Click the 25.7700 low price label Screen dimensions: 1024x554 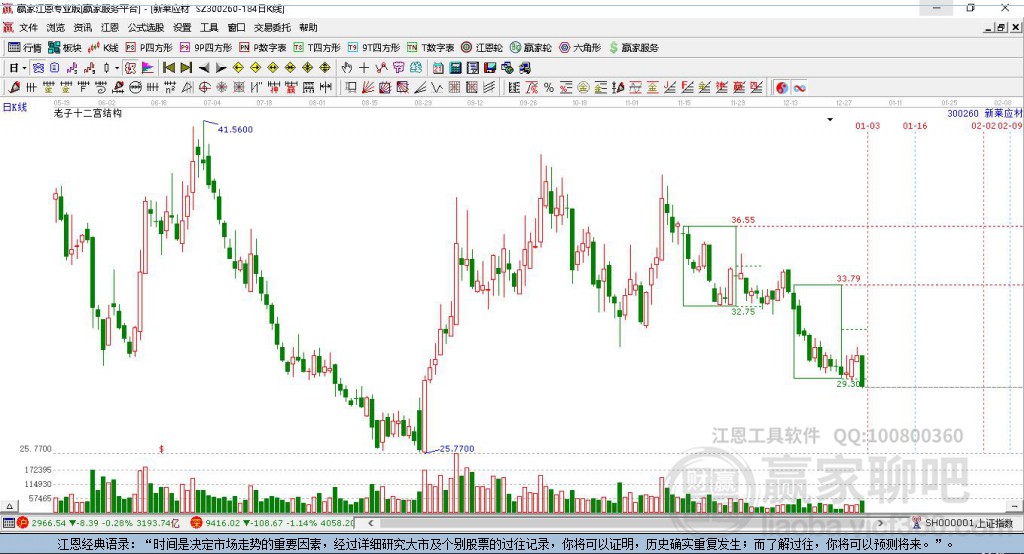coord(457,449)
